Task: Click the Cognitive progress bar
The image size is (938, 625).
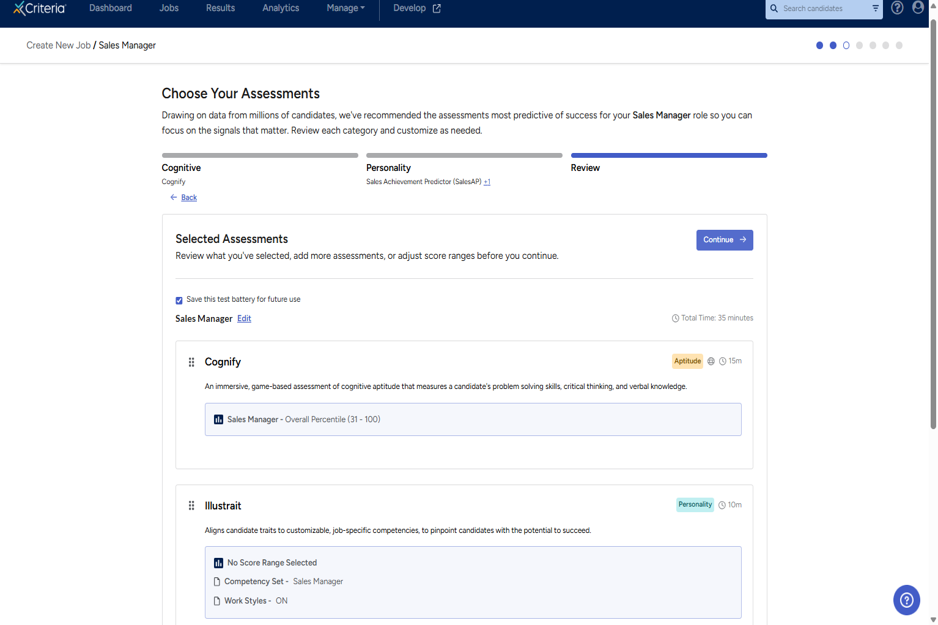Action: (x=260, y=156)
